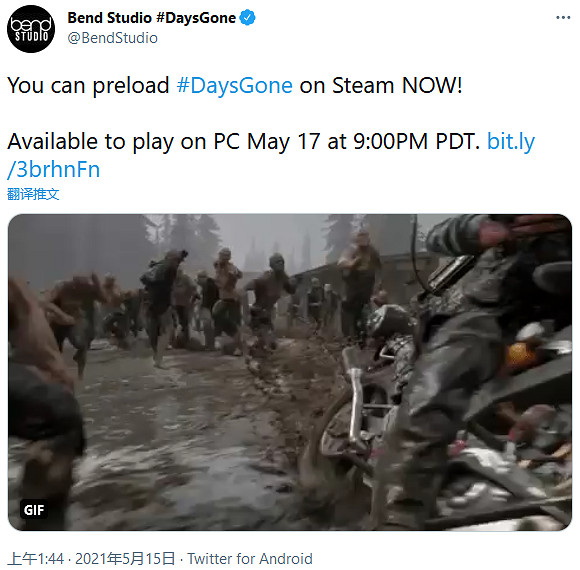The image size is (580, 570).
Task: Click the 'May 17 at 9:00PM PDT' text
Action: click(x=363, y=141)
